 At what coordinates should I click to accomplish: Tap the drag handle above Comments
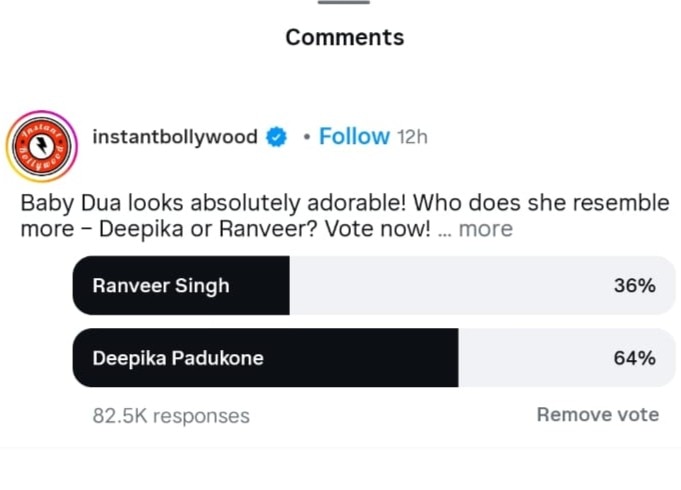click(344, 3)
